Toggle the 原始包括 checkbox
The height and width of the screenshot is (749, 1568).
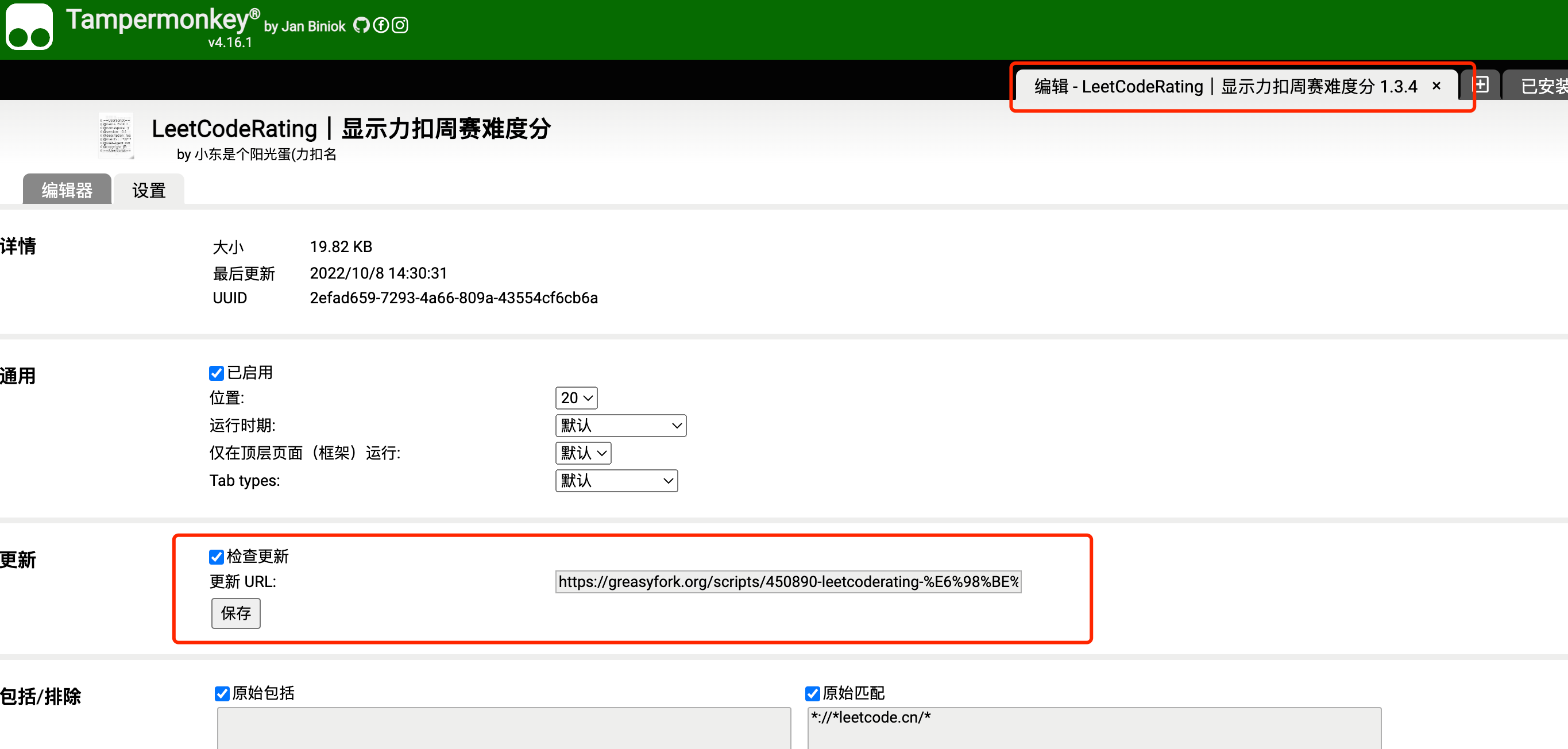222,694
